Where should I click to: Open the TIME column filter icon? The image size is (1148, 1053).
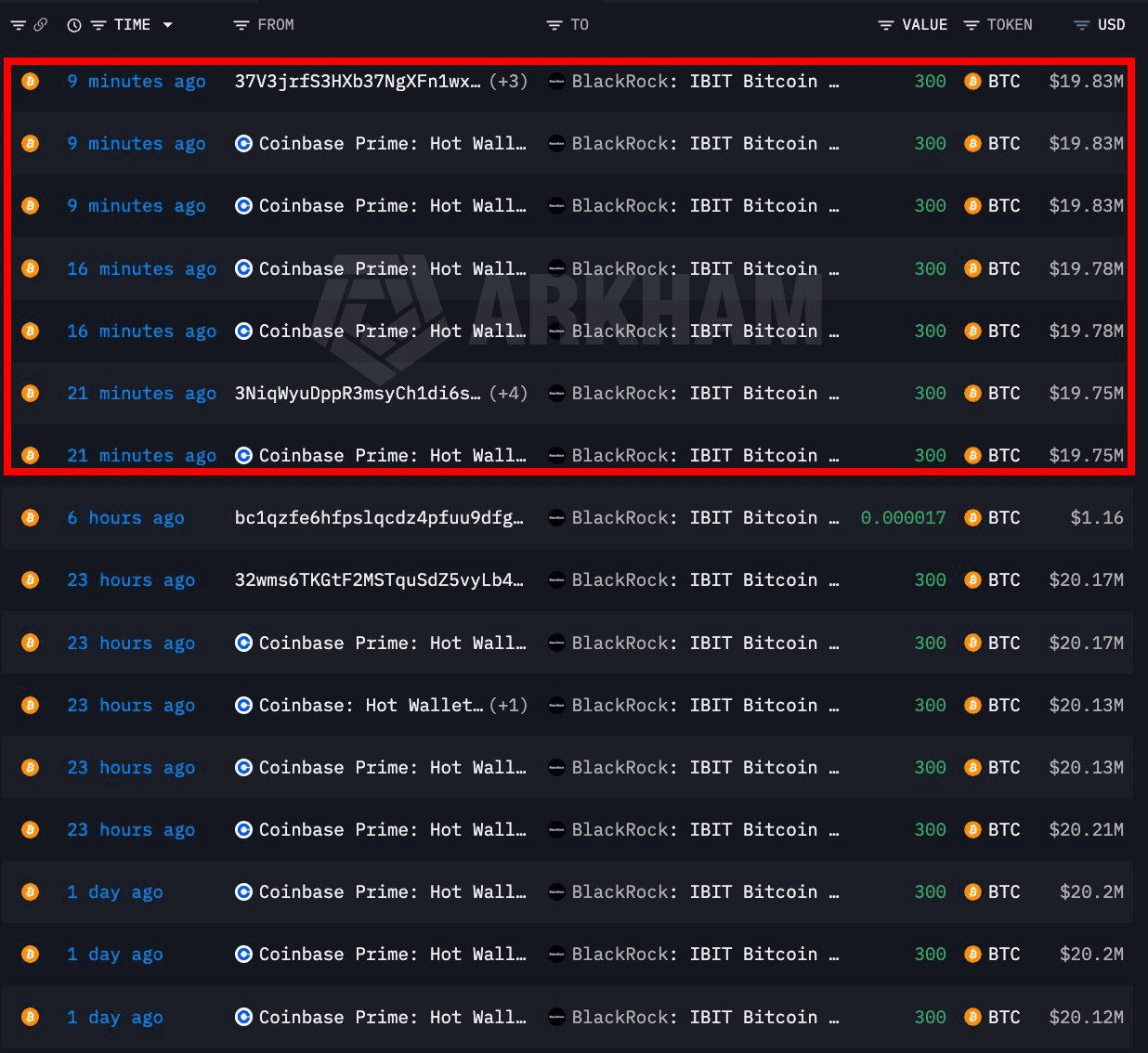click(98, 25)
